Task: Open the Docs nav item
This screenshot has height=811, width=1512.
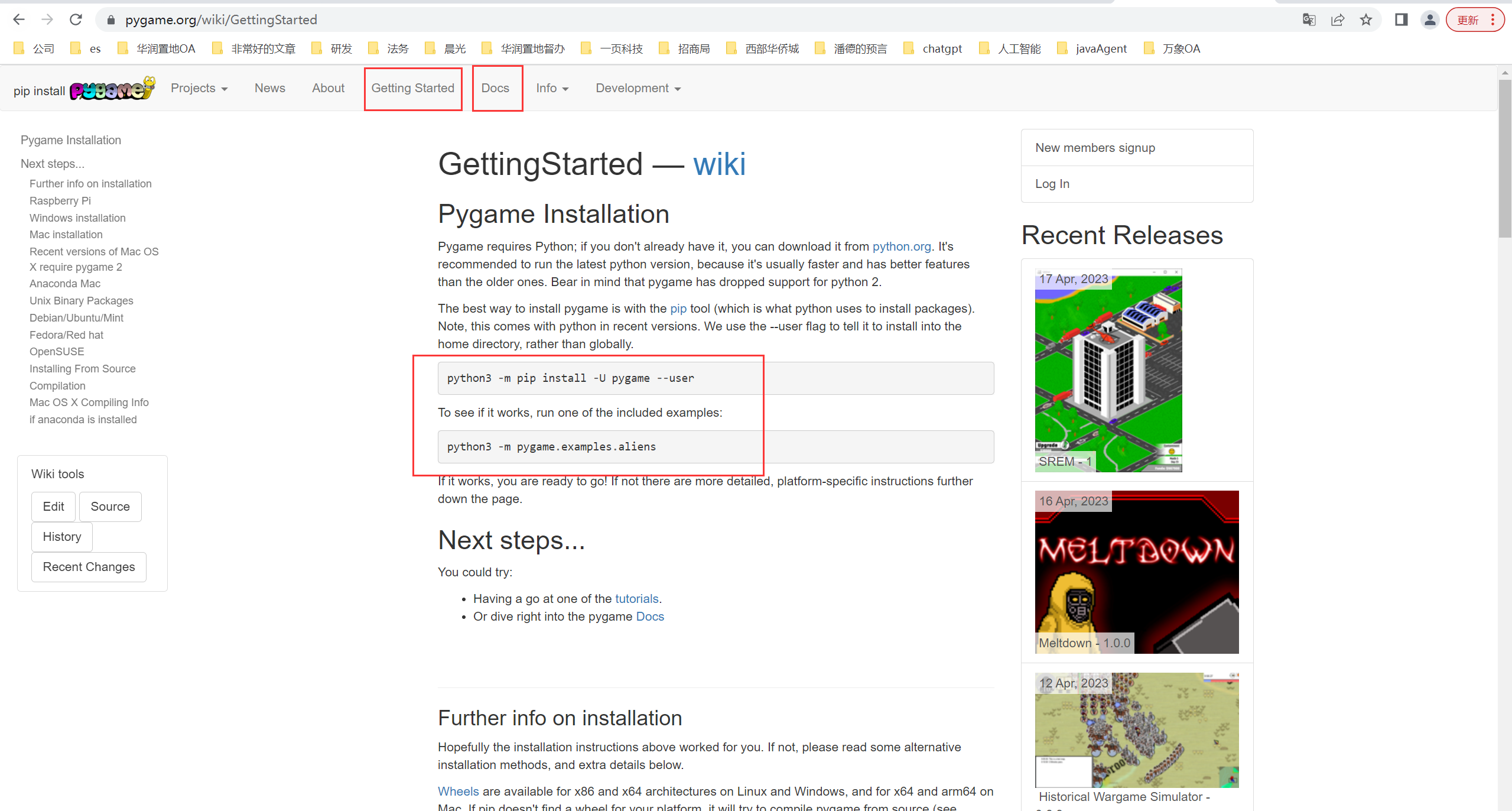Action: click(495, 88)
